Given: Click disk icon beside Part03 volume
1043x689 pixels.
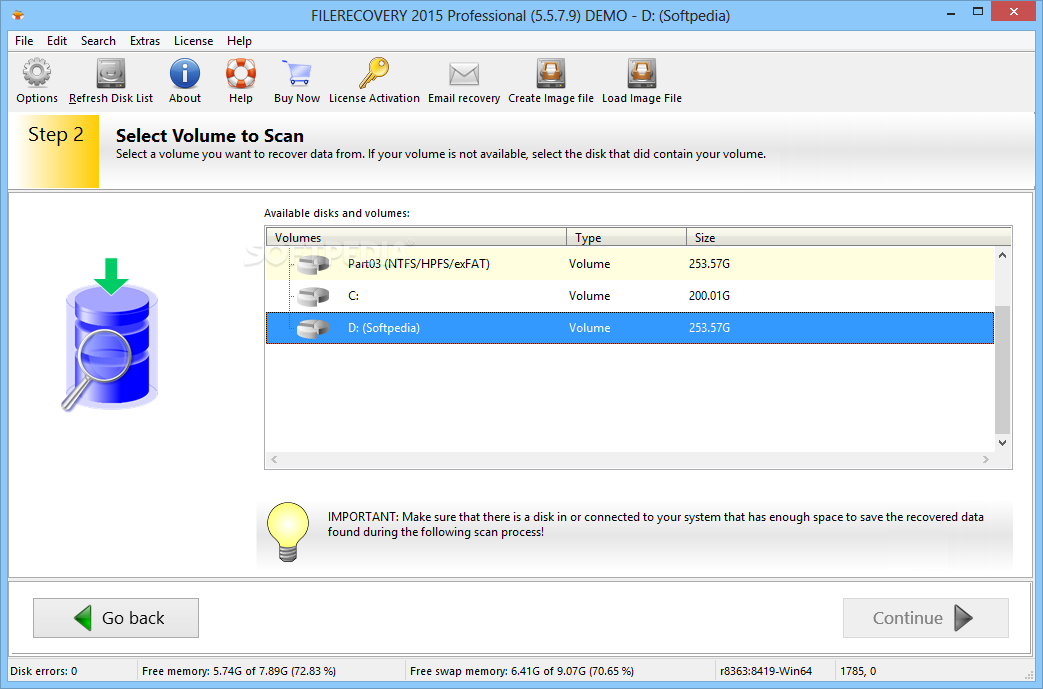Looking at the screenshot, I should click(x=313, y=264).
